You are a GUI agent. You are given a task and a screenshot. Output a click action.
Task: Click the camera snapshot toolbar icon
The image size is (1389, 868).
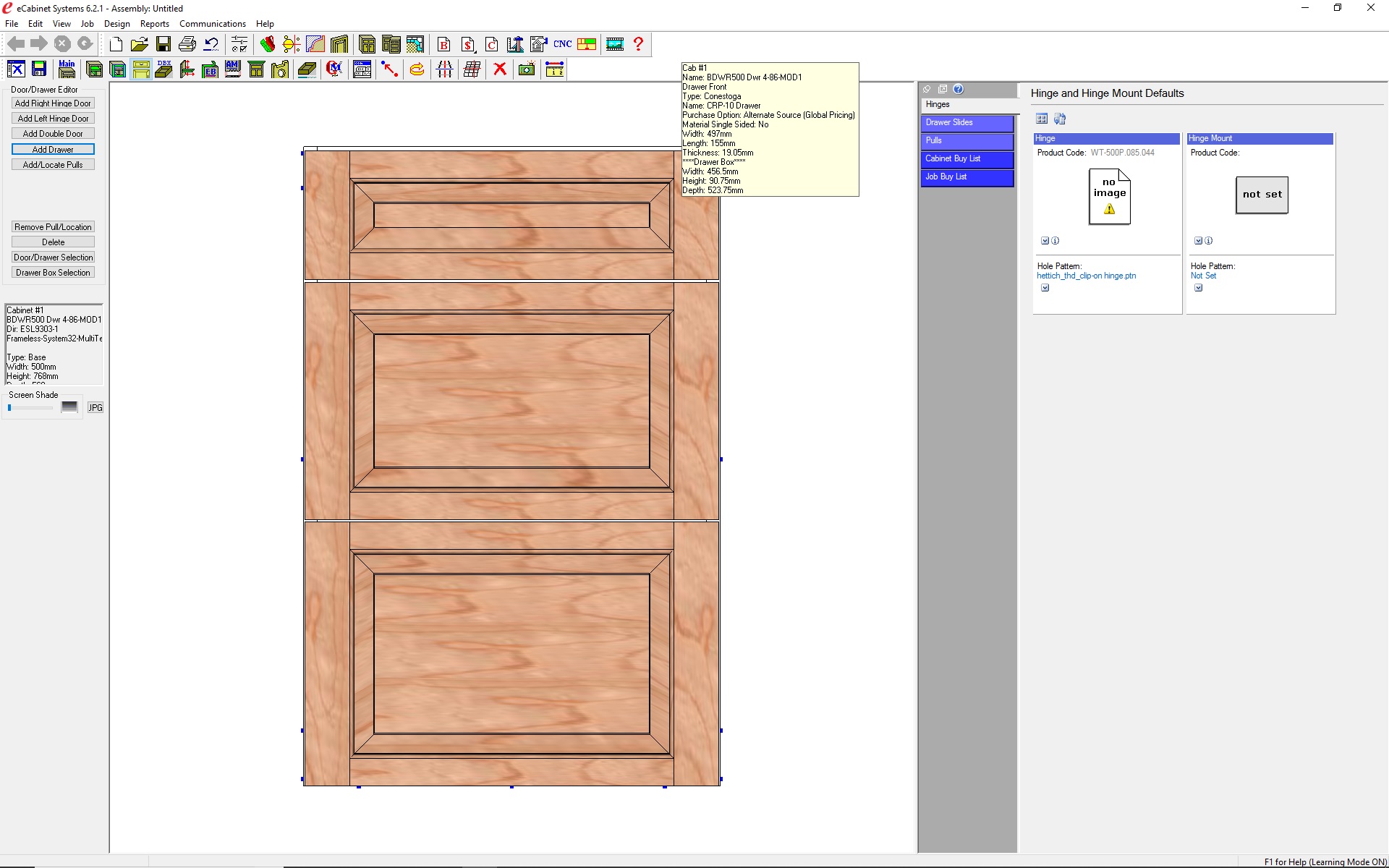pyautogui.click(x=527, y=69)
